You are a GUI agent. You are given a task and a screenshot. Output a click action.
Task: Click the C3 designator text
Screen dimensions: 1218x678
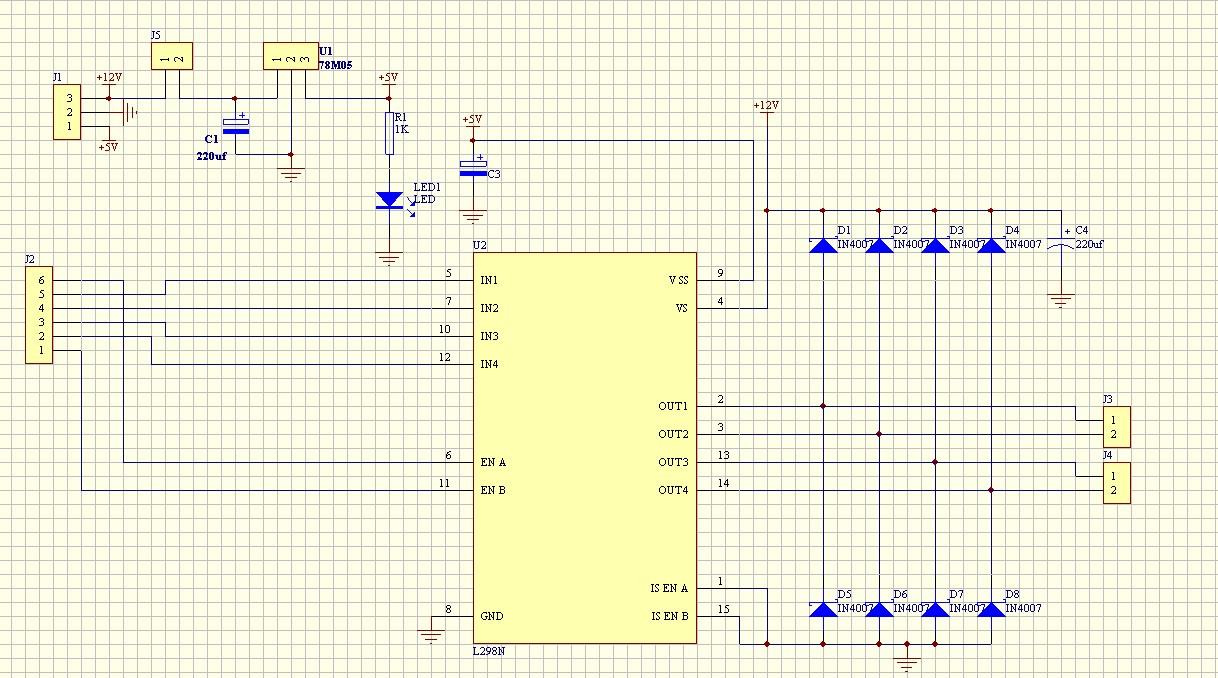pyautogui.click(x=494, y=174)
